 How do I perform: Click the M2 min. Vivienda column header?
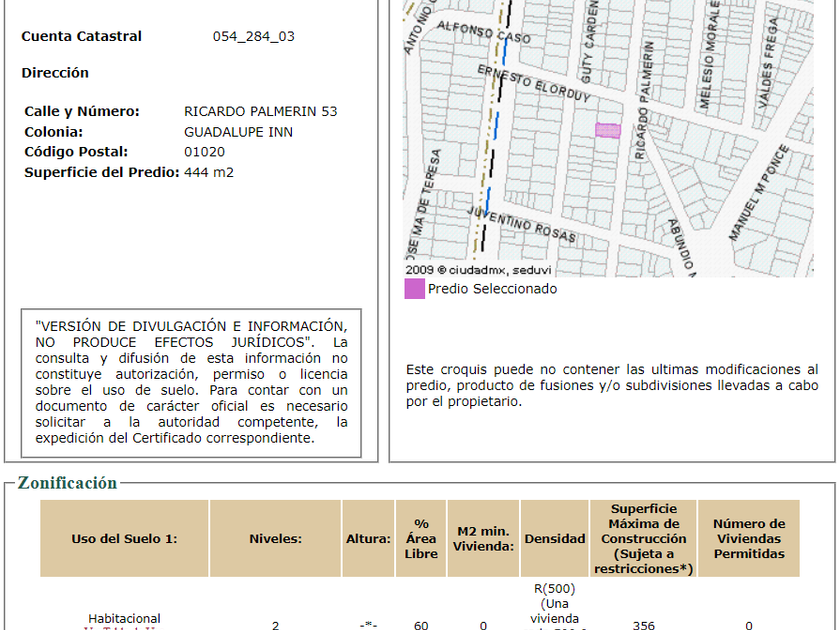[483, 538]
